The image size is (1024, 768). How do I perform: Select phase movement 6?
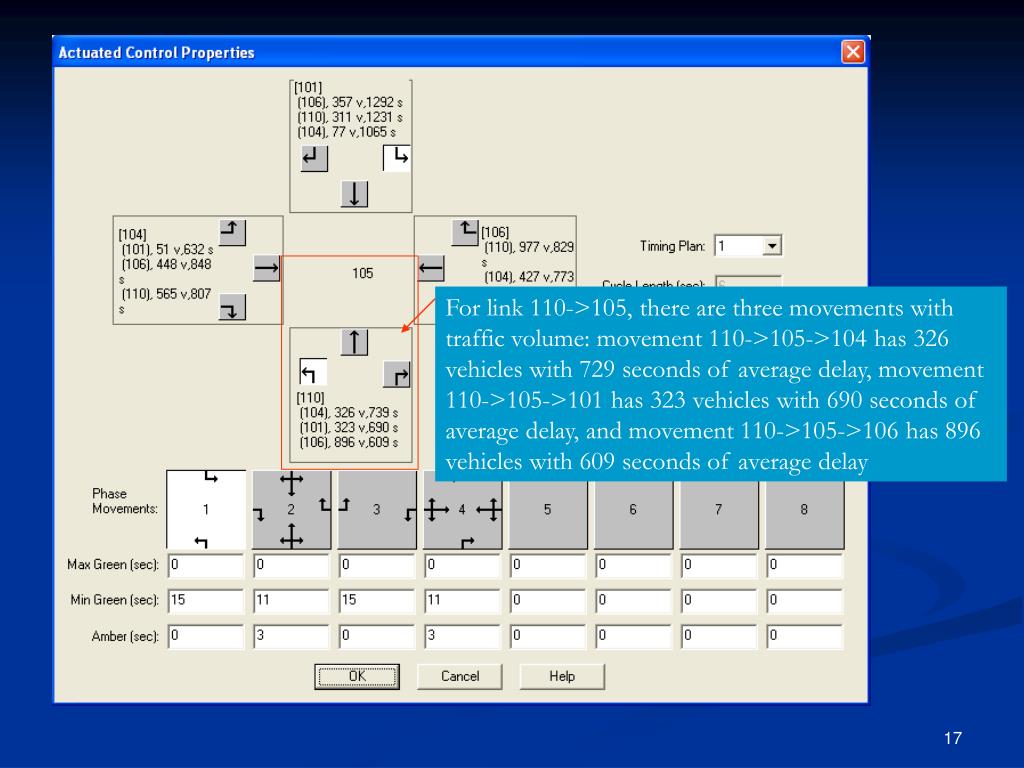[633, 515]
